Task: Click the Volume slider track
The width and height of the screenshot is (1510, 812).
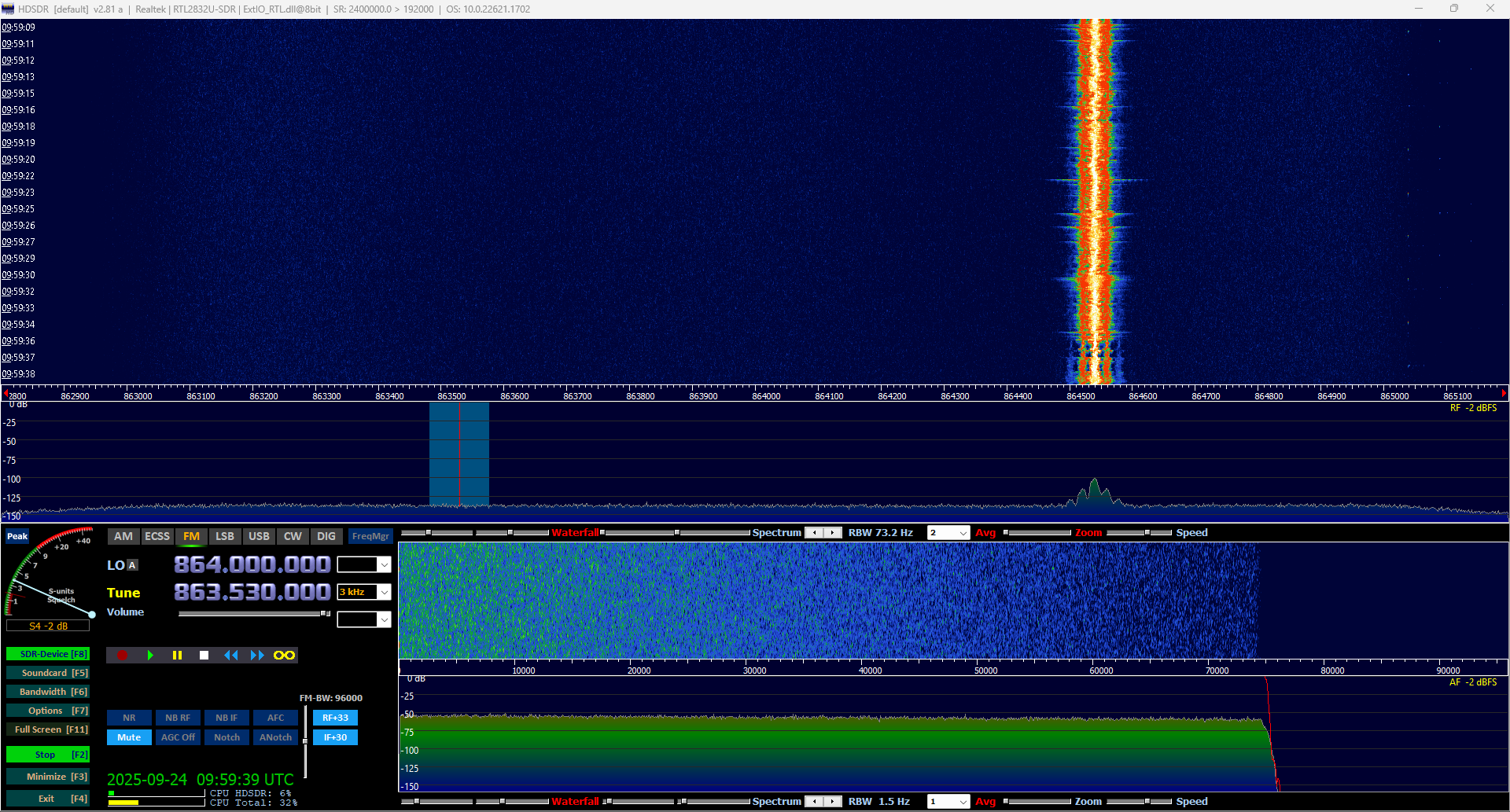Action: tap(254, 613)
